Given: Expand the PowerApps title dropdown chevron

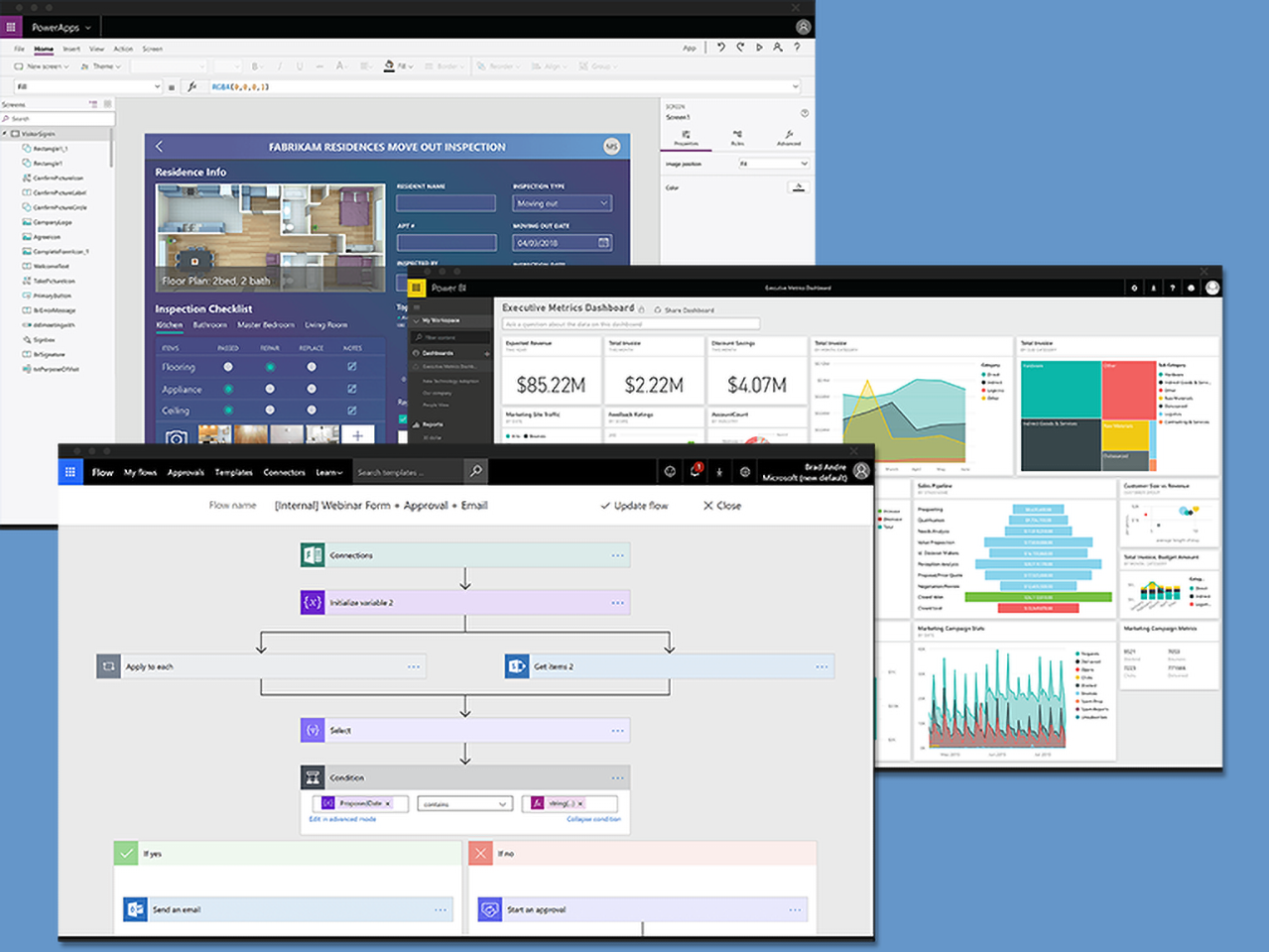Looking at the screenshot, I should 88,28.
